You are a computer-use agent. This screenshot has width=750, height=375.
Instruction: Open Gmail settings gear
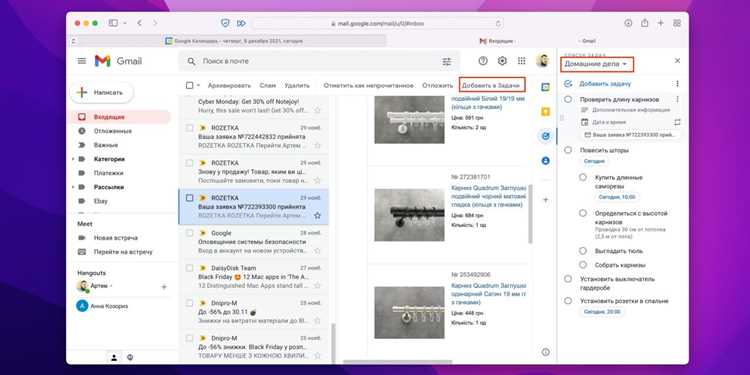(x=502, y=61)
